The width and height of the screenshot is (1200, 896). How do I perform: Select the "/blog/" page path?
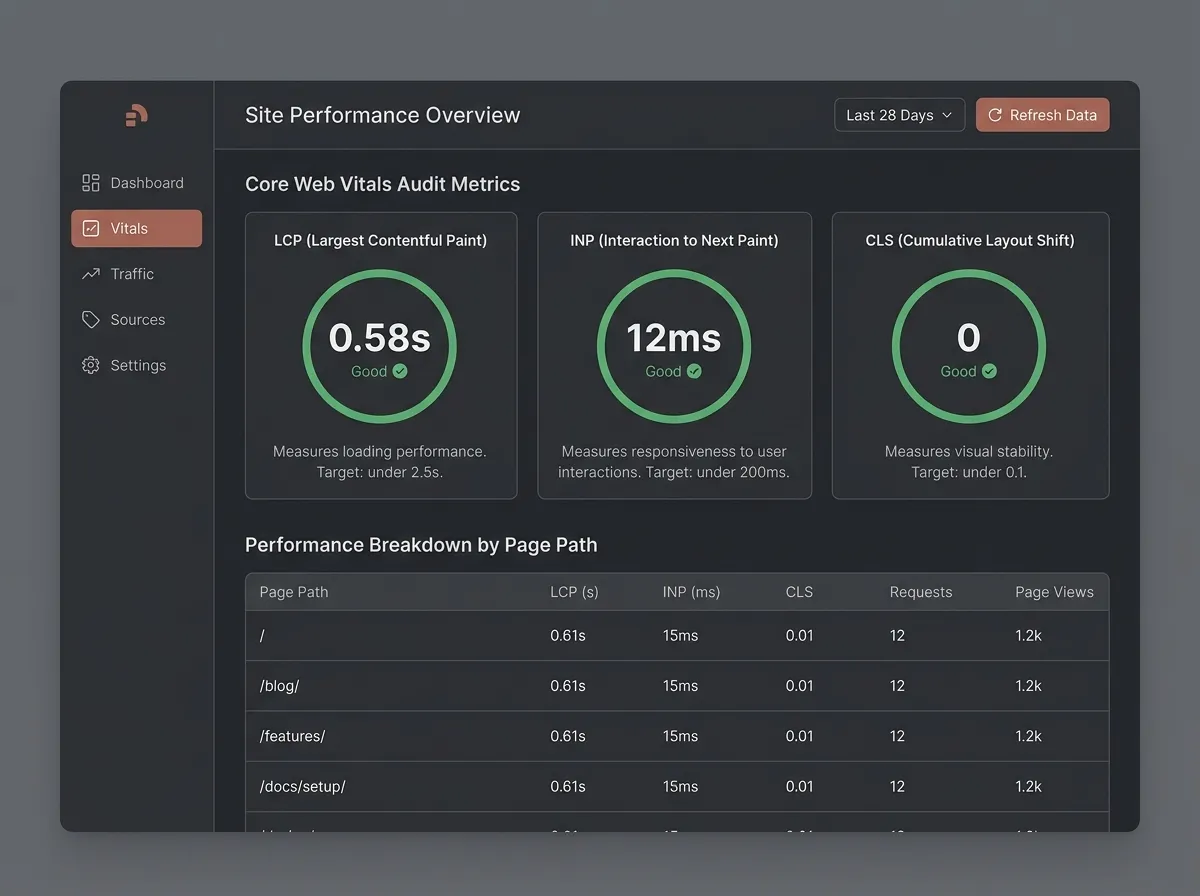(x=279, y=686)
